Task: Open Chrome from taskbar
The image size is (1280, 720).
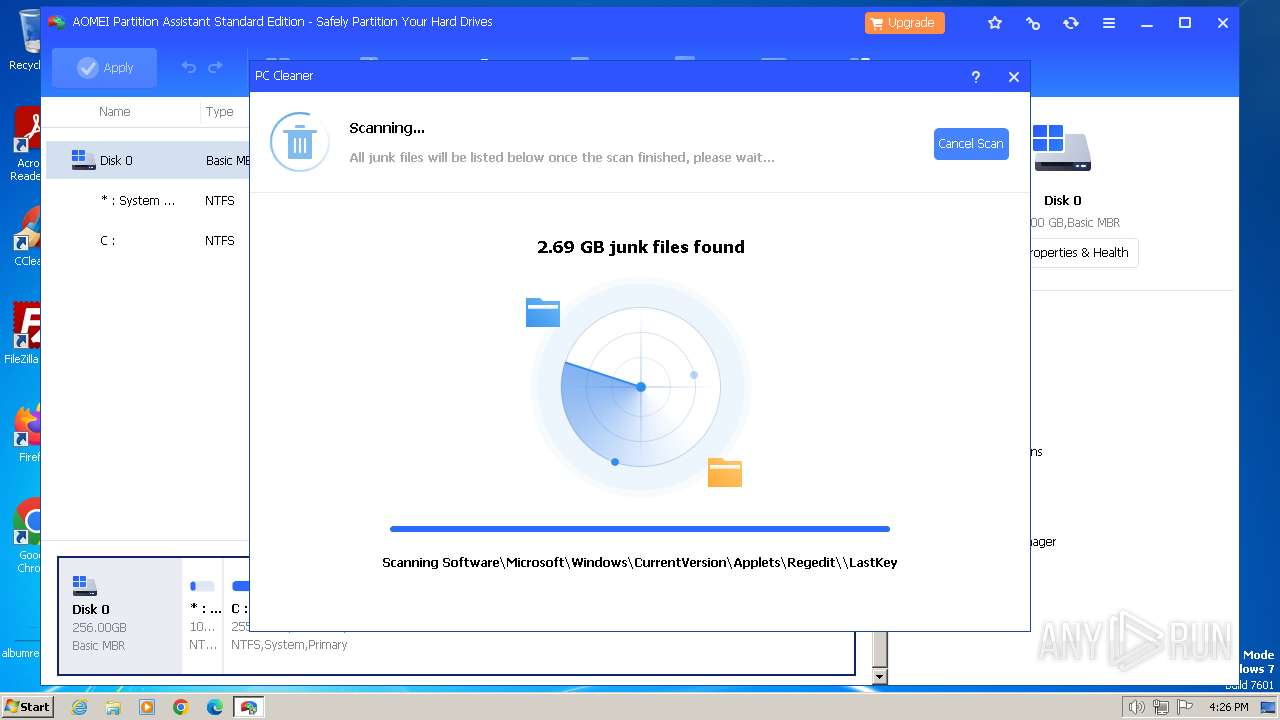Action: click(181, 707)
